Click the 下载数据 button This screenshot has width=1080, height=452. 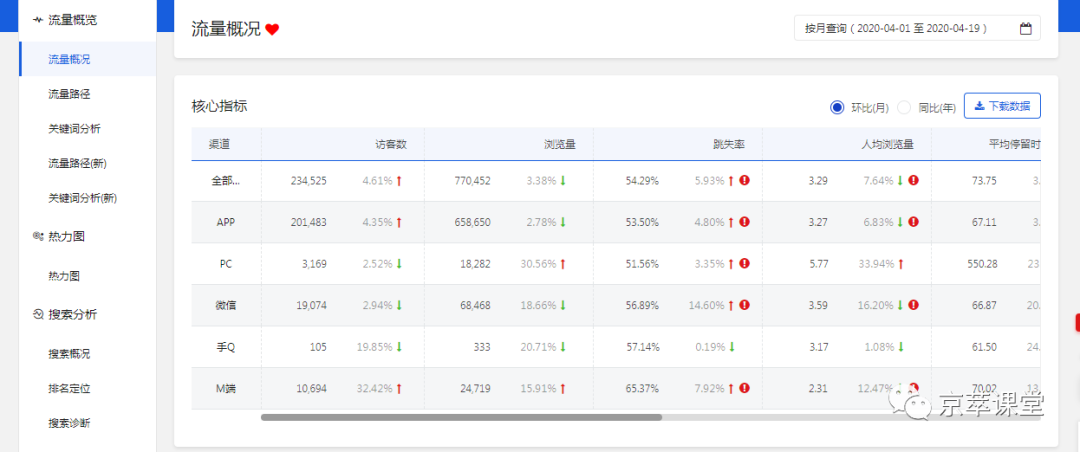(x=1002, y=106)
